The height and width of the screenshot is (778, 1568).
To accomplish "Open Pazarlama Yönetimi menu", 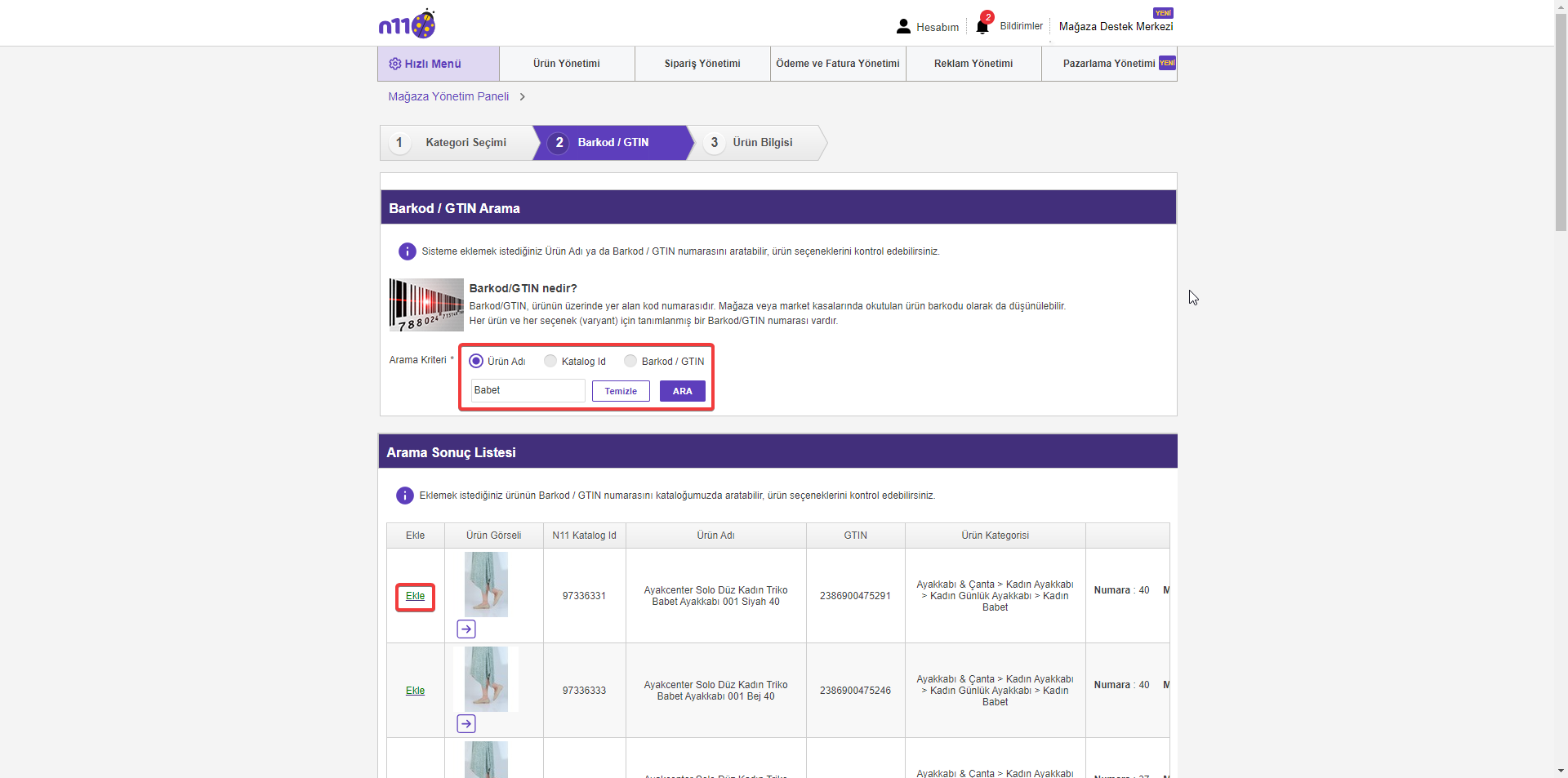I will coord(1109,64).
